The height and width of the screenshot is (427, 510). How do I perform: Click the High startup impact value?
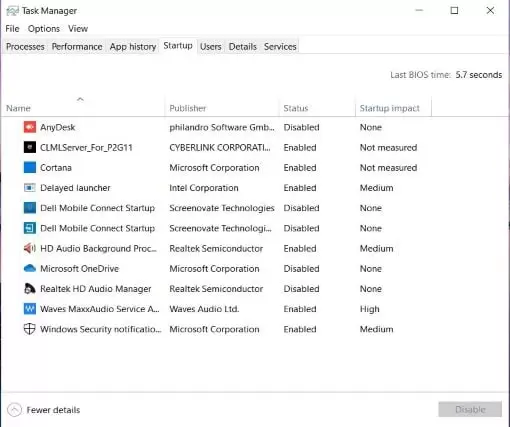click(369, 309)
